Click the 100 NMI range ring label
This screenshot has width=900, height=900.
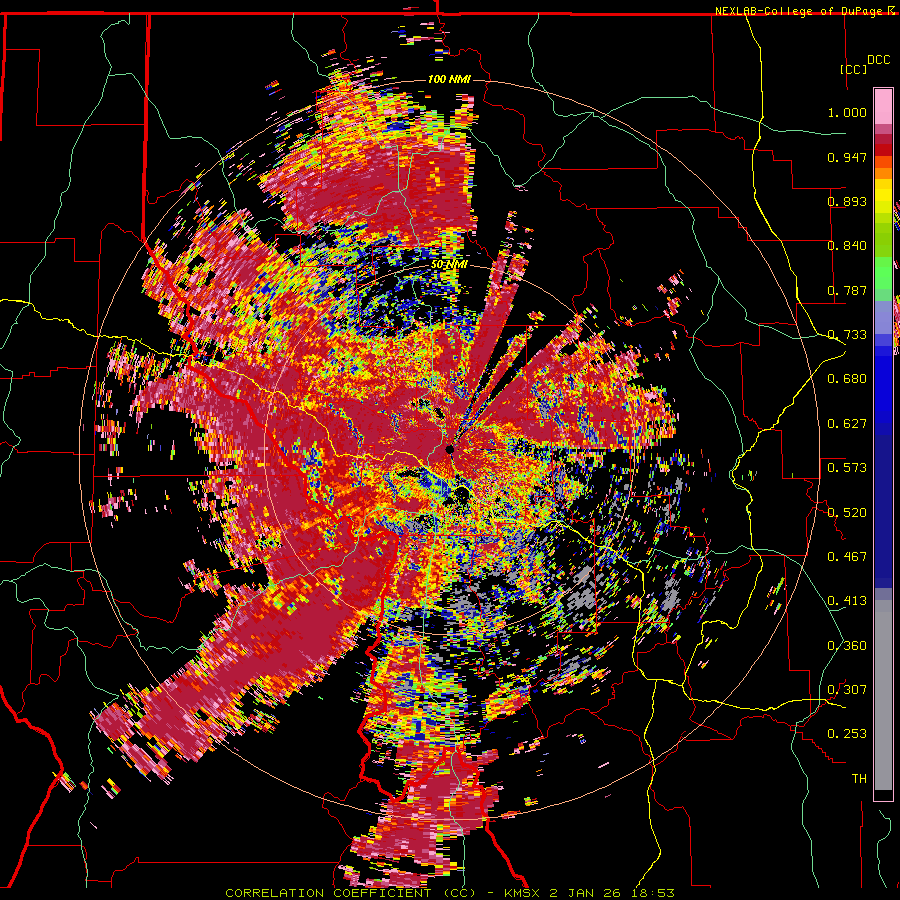449,79
